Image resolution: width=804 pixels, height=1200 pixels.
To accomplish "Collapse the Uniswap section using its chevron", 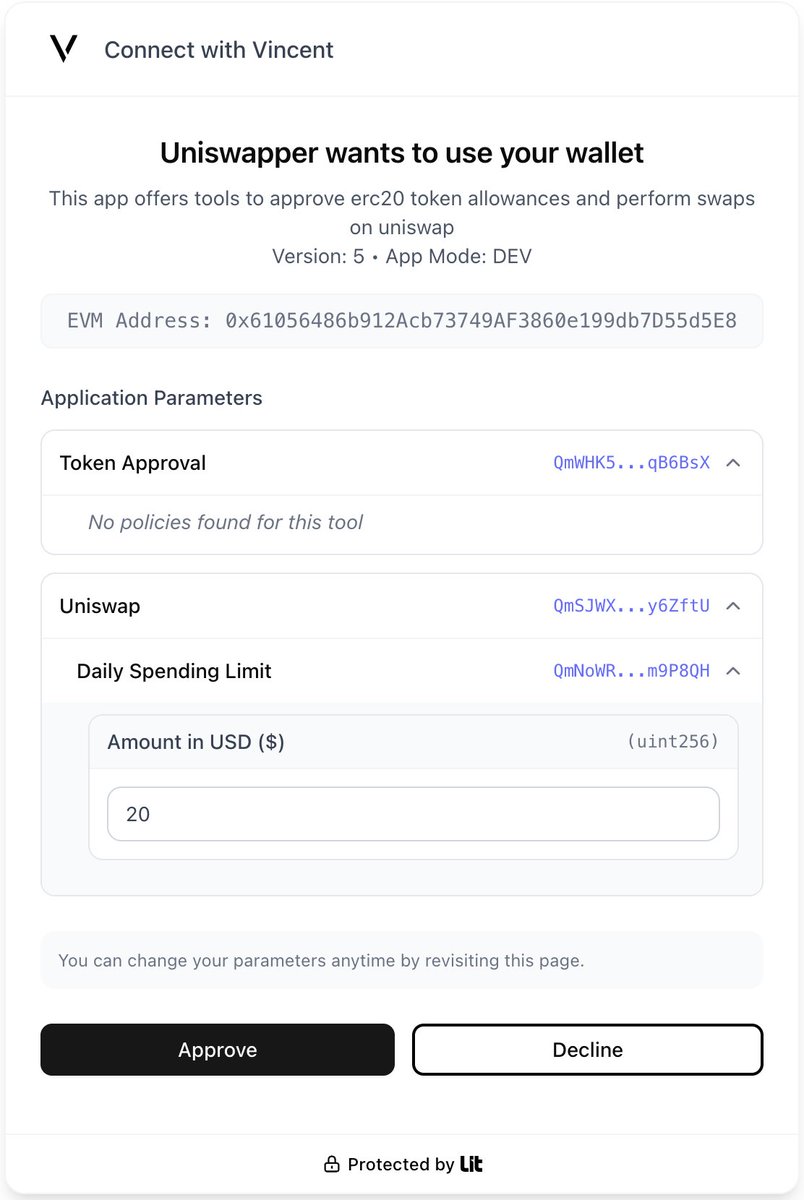I will (733, 606).
